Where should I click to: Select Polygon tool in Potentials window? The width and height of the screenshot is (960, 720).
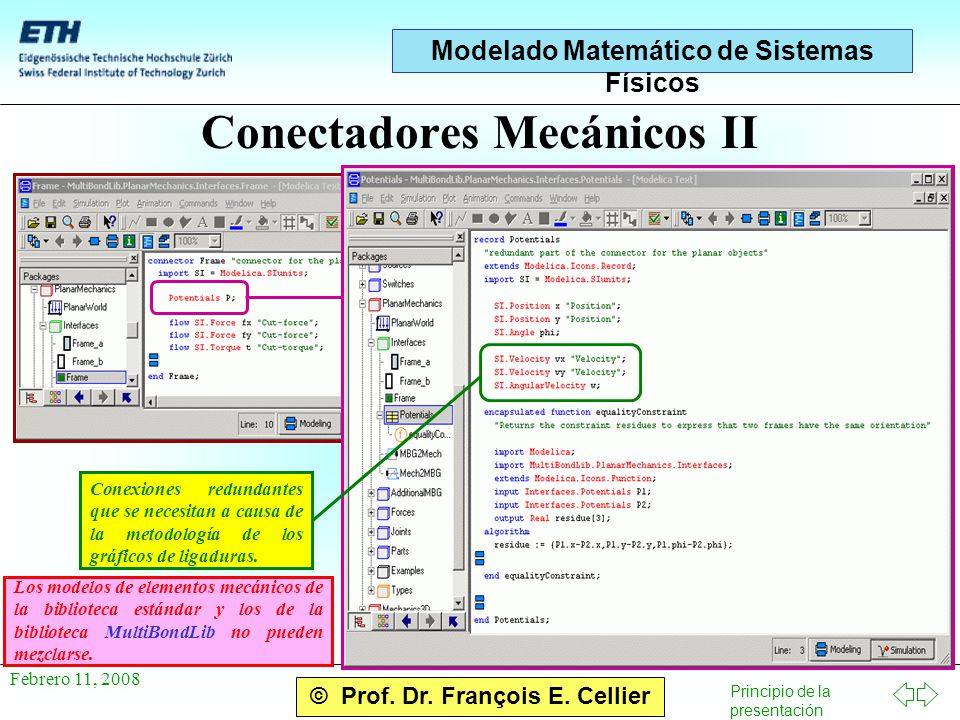point(510,219)
